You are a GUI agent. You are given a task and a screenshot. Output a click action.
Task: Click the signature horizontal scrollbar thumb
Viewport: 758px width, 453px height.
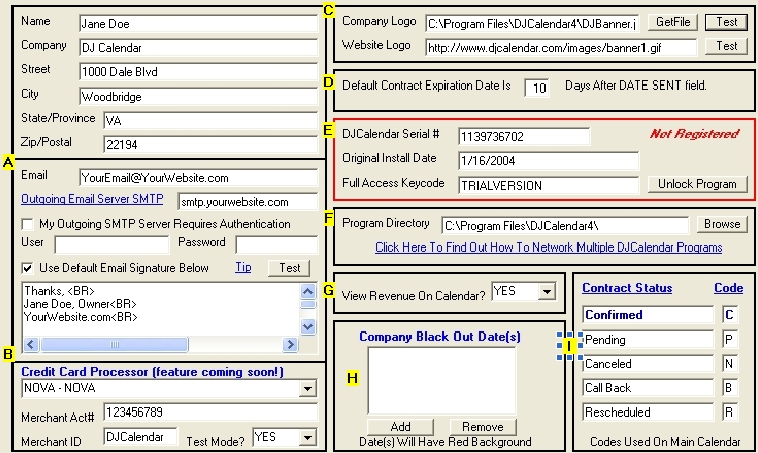pyautogui.click(x=114, y=345)
